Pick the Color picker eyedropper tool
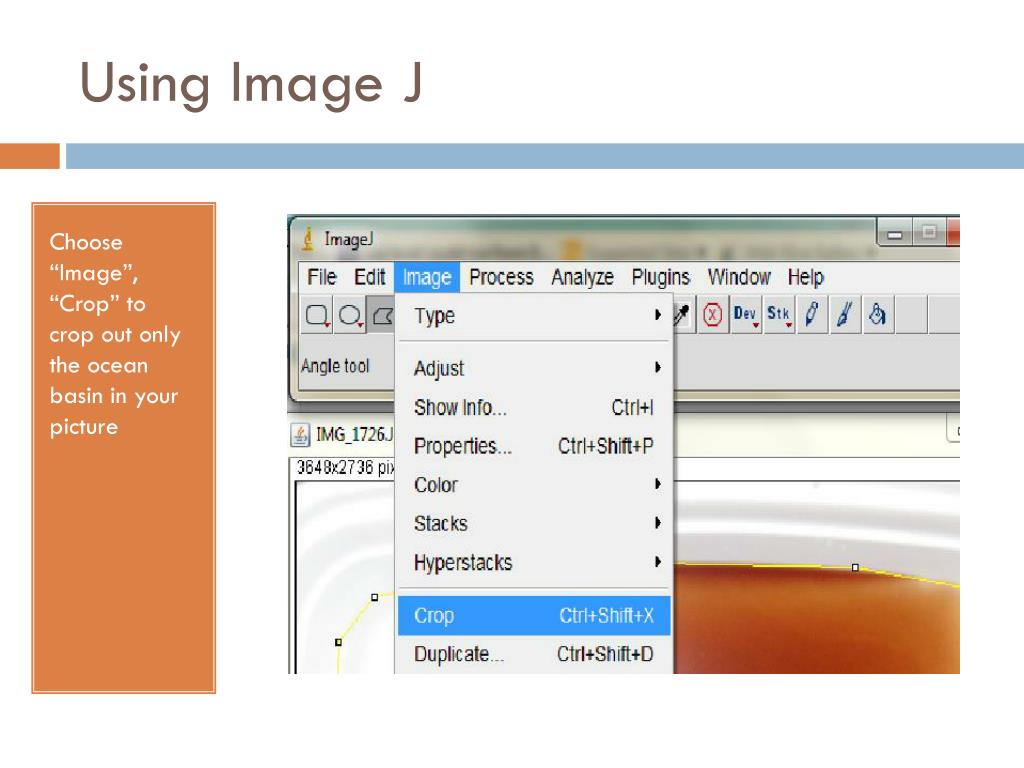The image size is (1024, 768). [682, 315]
